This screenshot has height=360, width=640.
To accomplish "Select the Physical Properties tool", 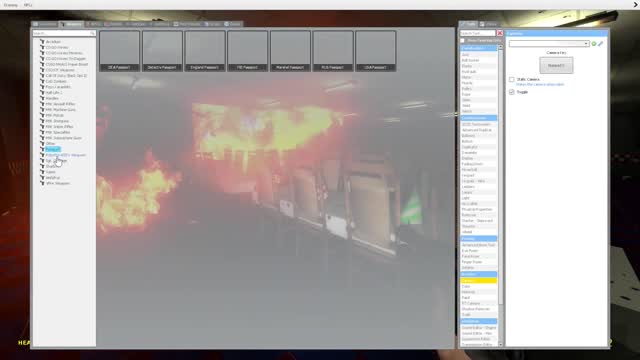I will click(479, 209).
